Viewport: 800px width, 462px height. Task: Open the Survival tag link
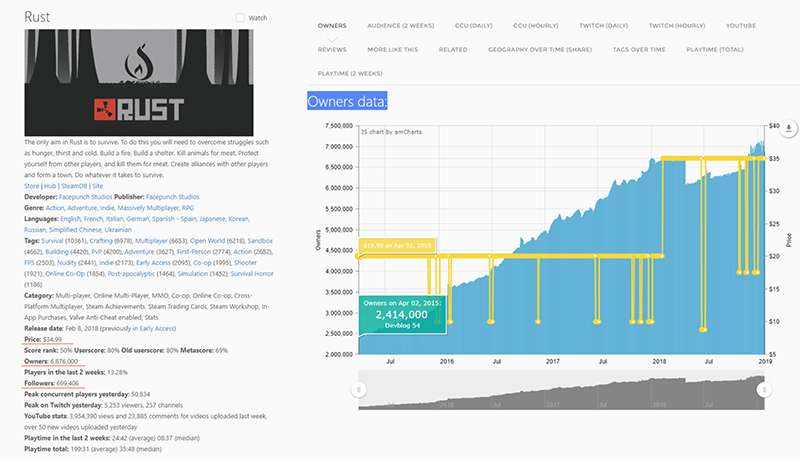[x=52, y=241]
